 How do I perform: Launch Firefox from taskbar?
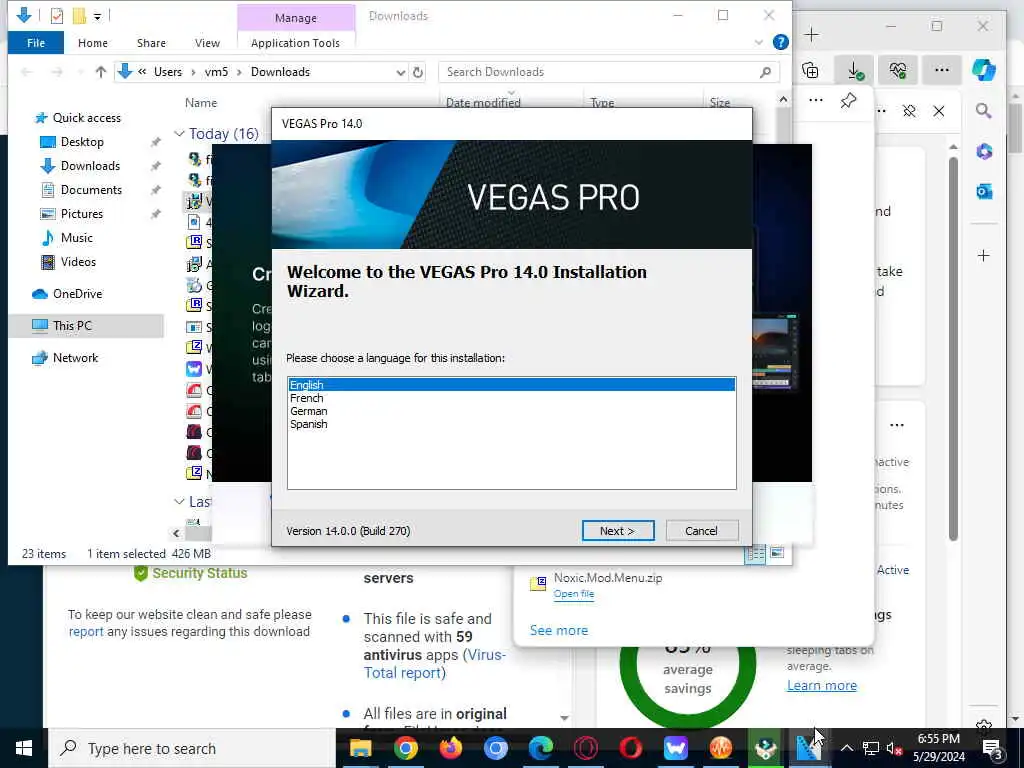pos(451,748)
